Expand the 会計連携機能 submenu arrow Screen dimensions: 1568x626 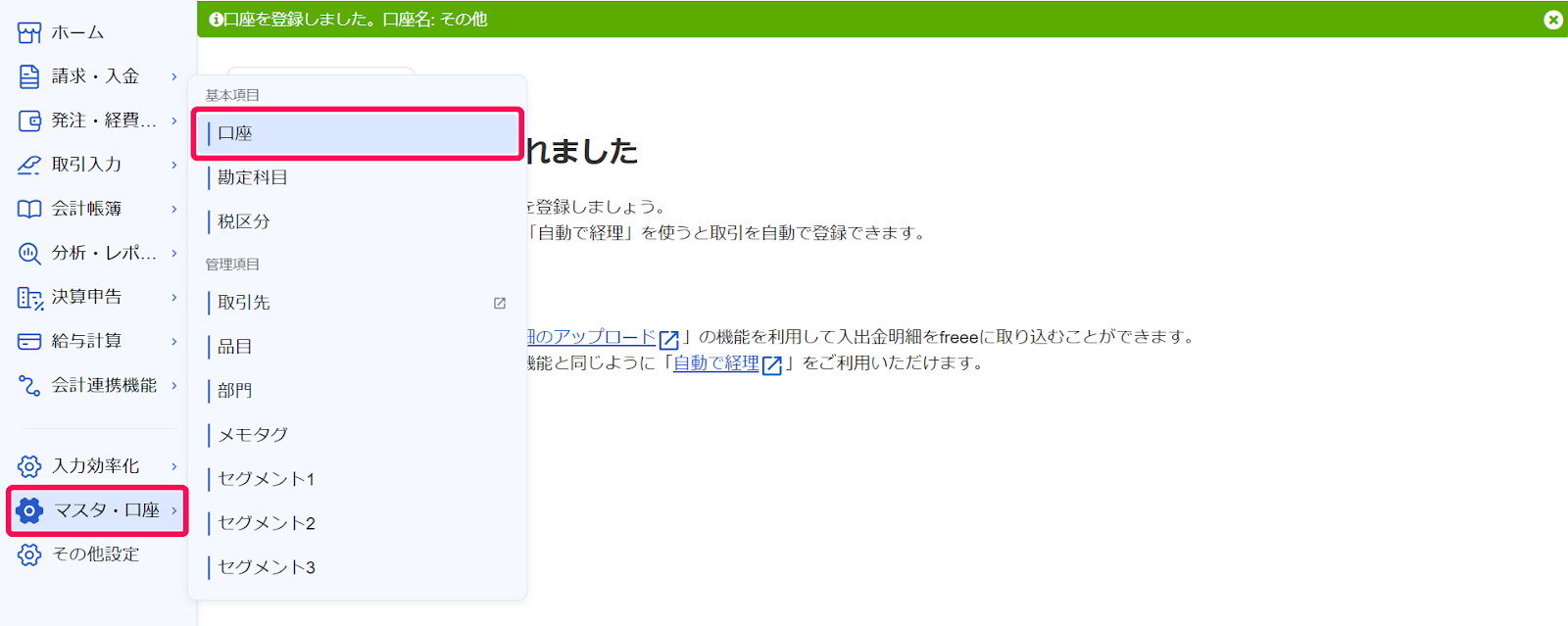point(174,385)
